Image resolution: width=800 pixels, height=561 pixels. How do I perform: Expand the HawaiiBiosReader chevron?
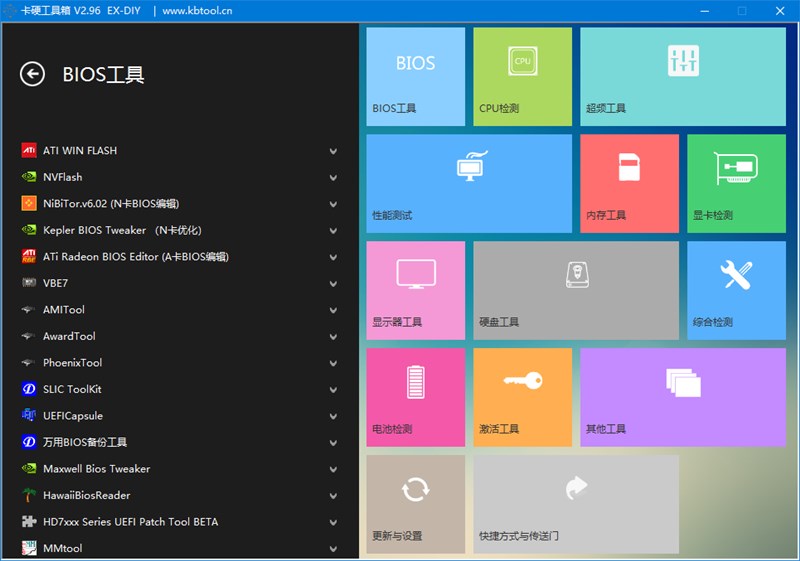point(333,496)
